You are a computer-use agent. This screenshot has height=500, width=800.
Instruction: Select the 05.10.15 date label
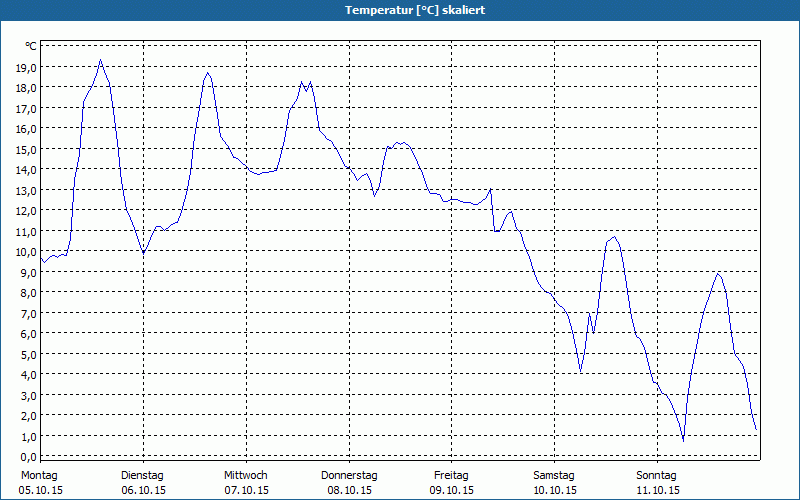click(41, 490)
